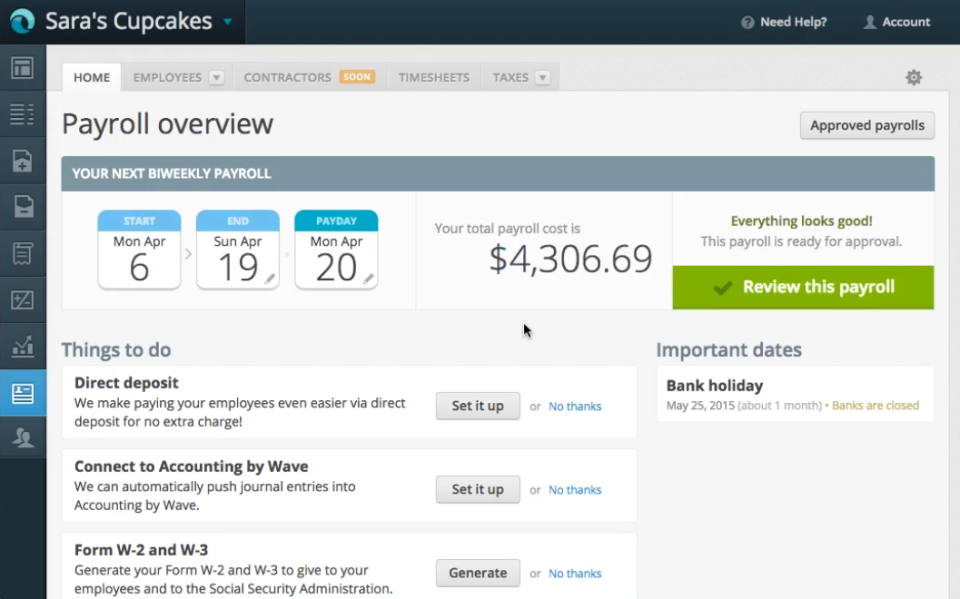Click the Things to do heading

pyautogui.click(x=116, y=350)
